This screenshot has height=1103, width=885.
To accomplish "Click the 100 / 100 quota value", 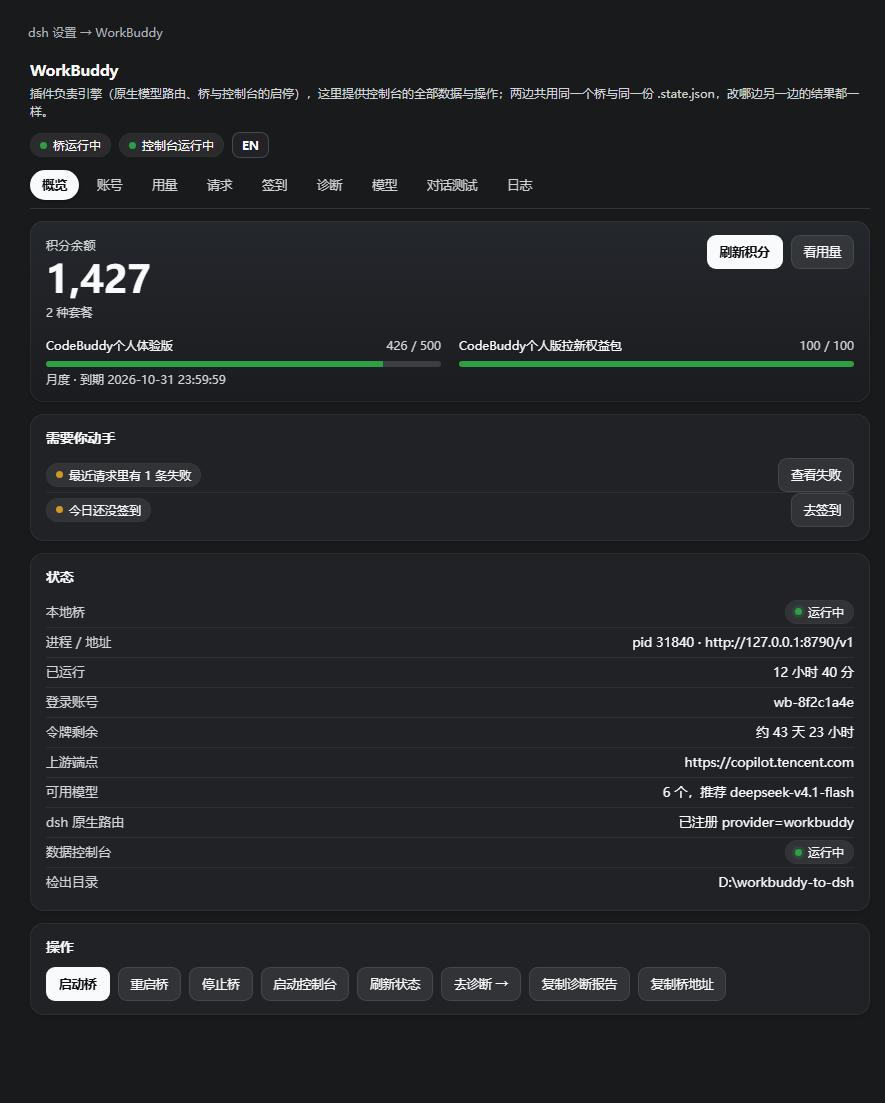I will pos(827,345).
